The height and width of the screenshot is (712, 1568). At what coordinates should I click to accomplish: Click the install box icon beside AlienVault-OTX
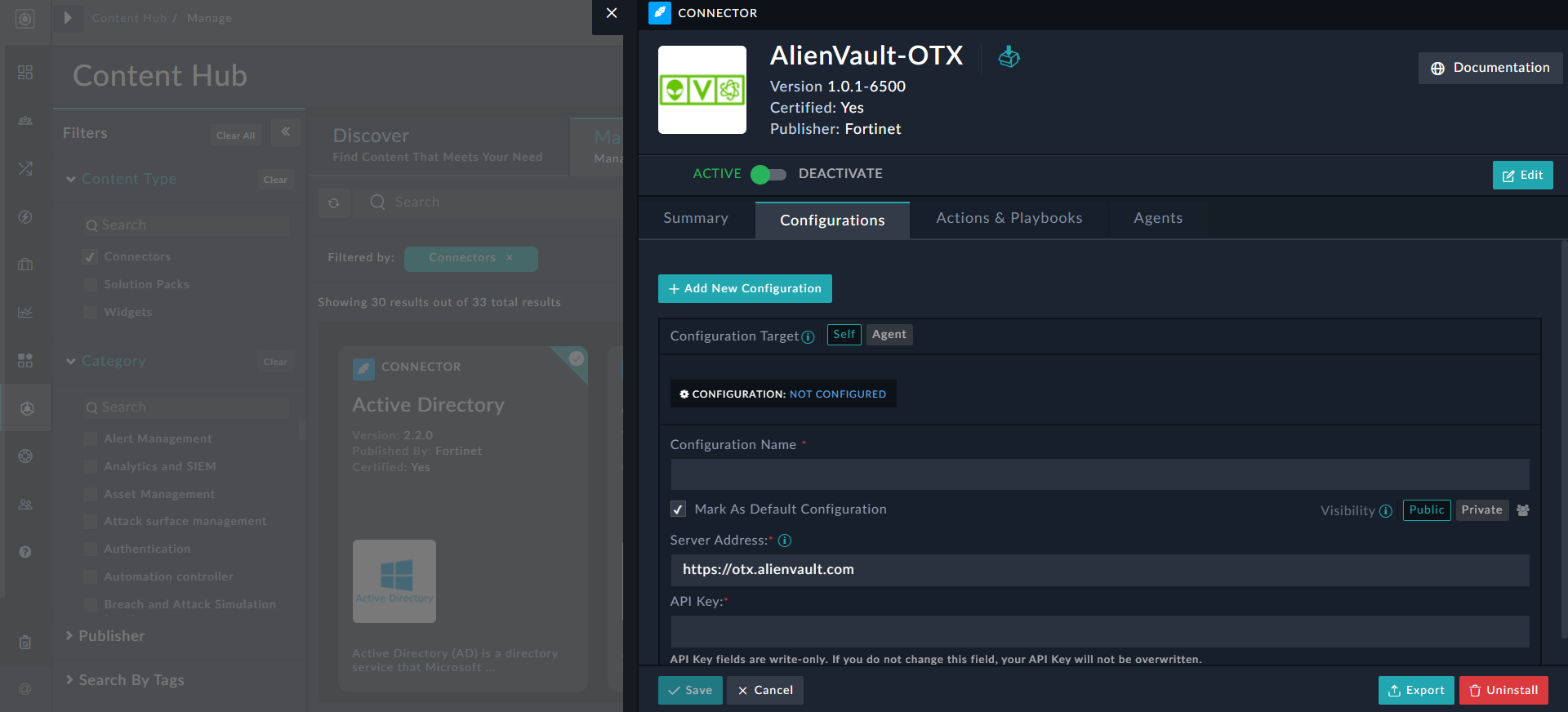point(1009,56)
